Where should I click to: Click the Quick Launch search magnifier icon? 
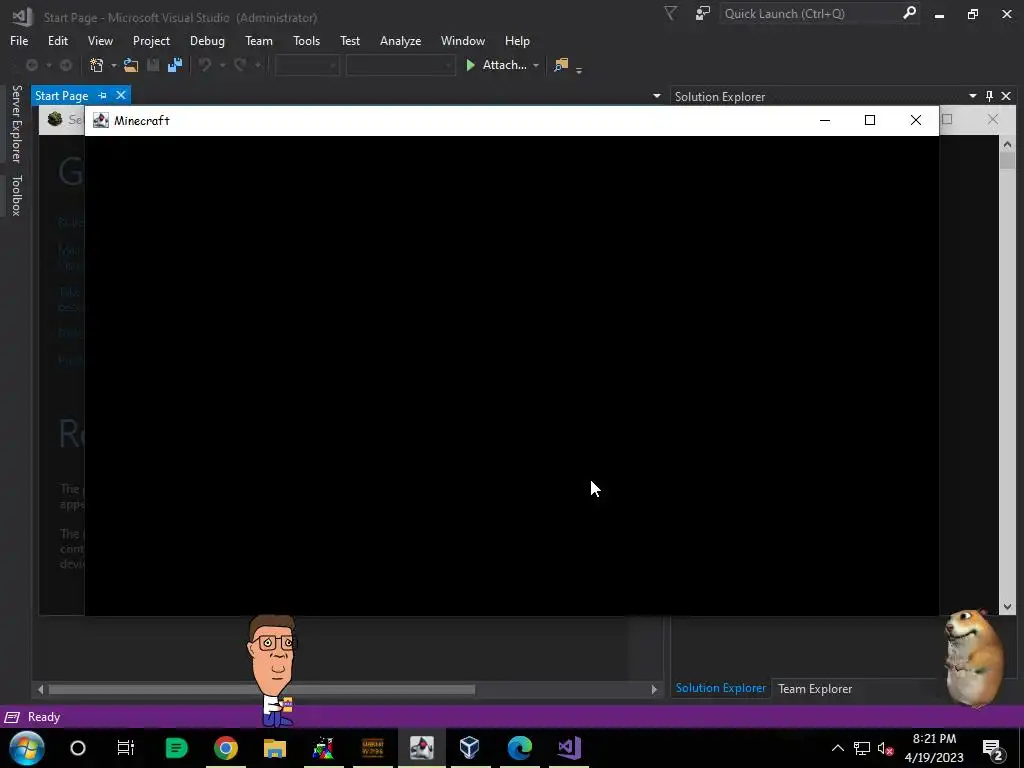click(909, 13)
